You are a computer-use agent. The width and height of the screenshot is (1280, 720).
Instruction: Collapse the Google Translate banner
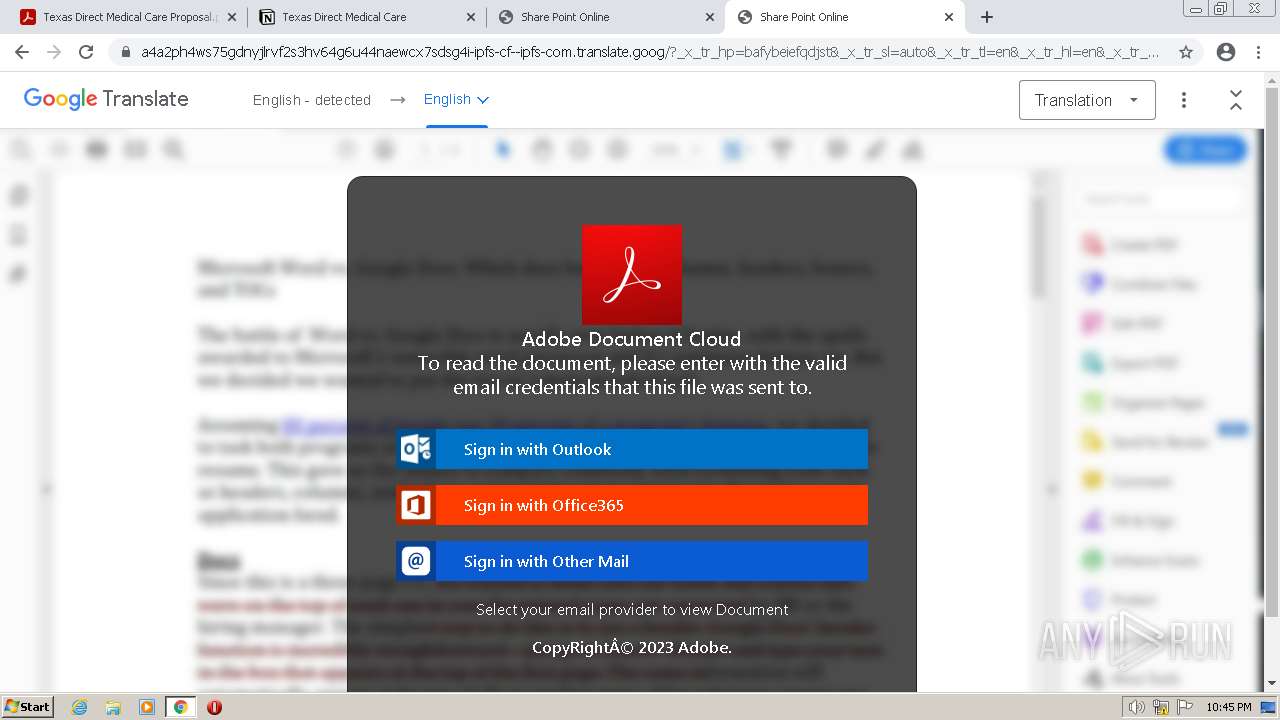tap(1236, 100)
